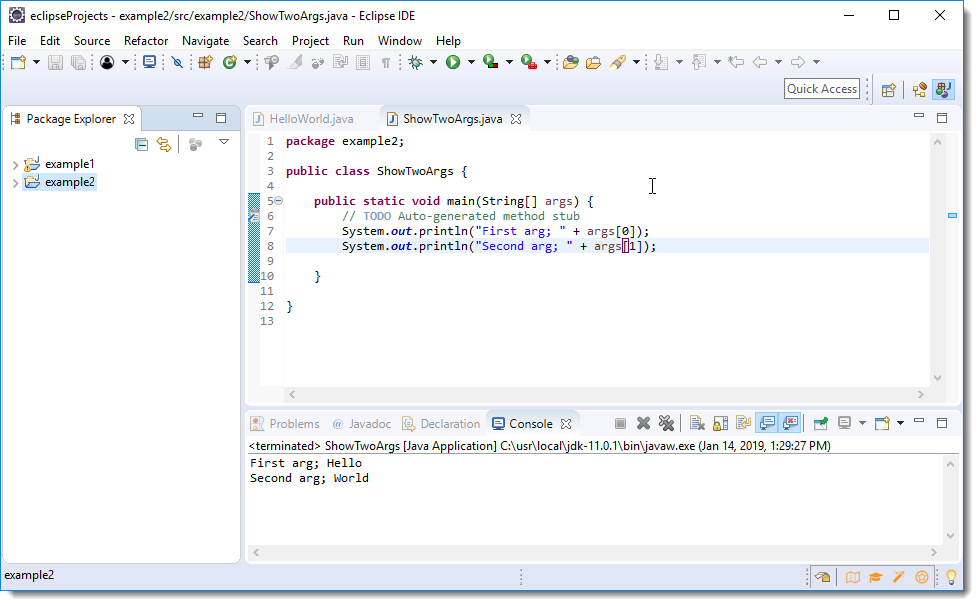Viewport: 979px width, 606px height.
Task: Click the Skip All Breakpoints icon
Action: (177, 62)
